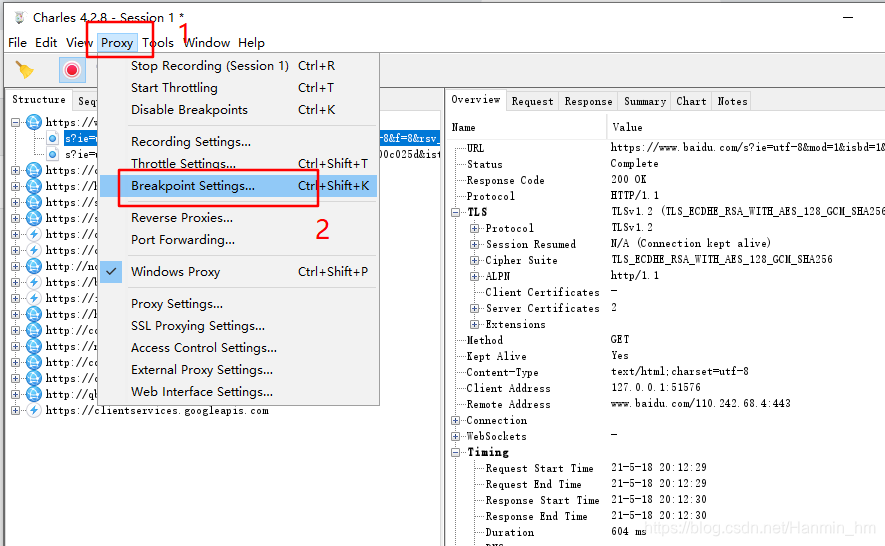
Task: Choose Breakpoint Settings... entry
Action: [x=237, y=186]
